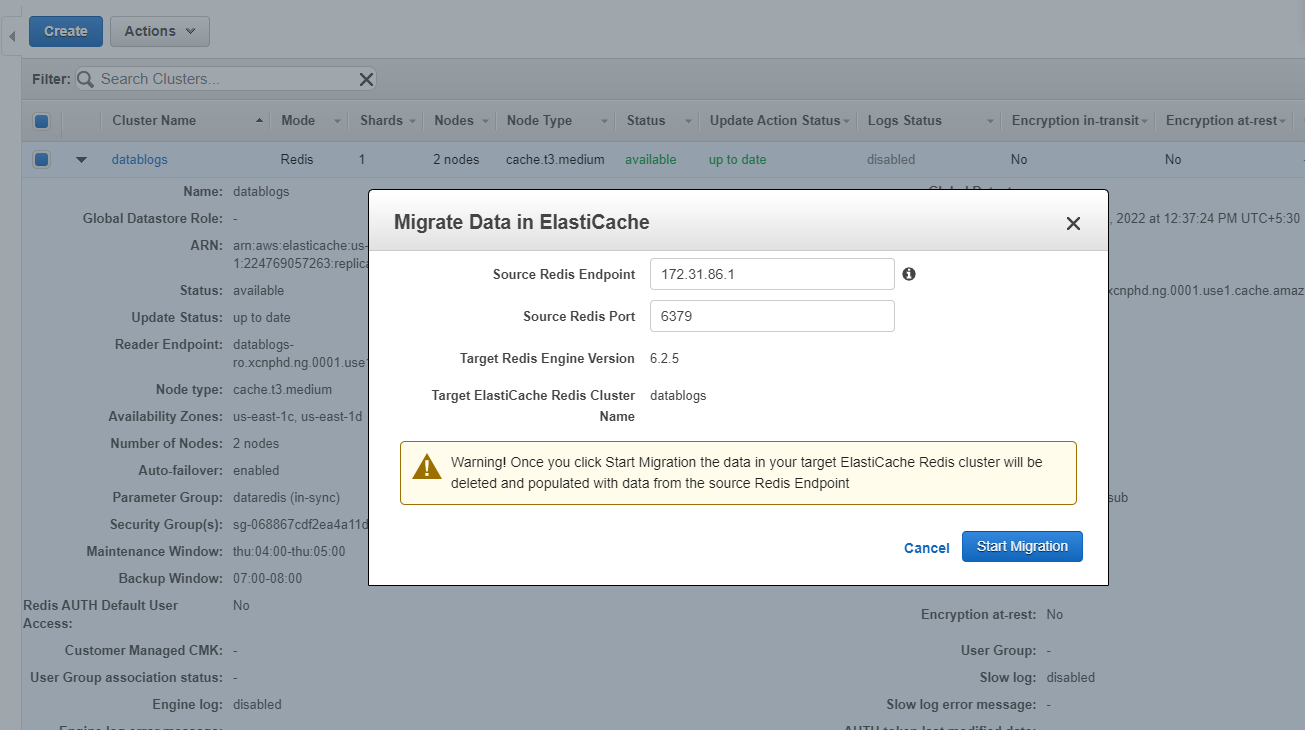Open Update Action Status column arrow
This screenshot has width=1305, height=730.
click(847, 121)
